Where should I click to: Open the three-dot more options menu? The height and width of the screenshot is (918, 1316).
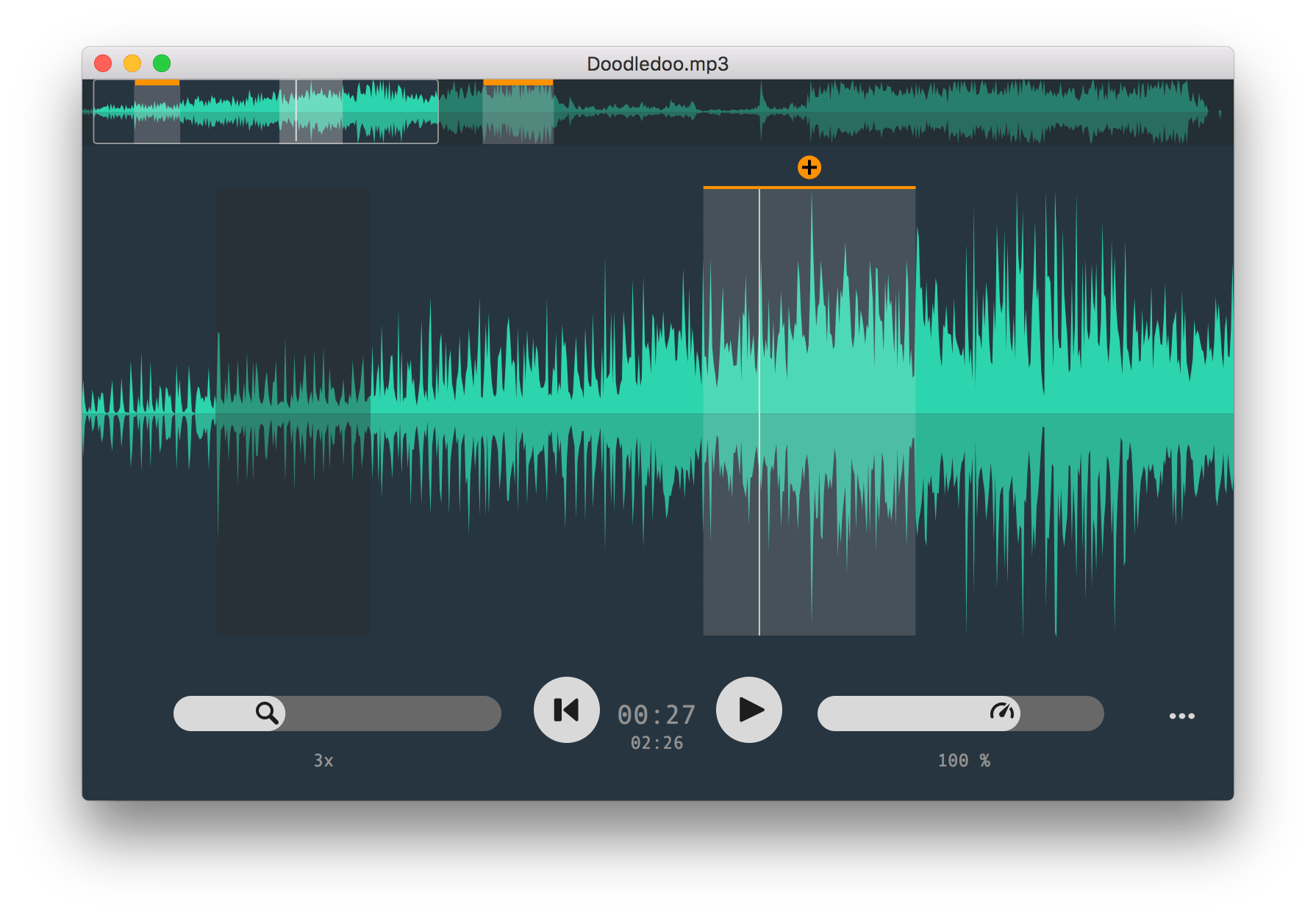click(1181, 716)
